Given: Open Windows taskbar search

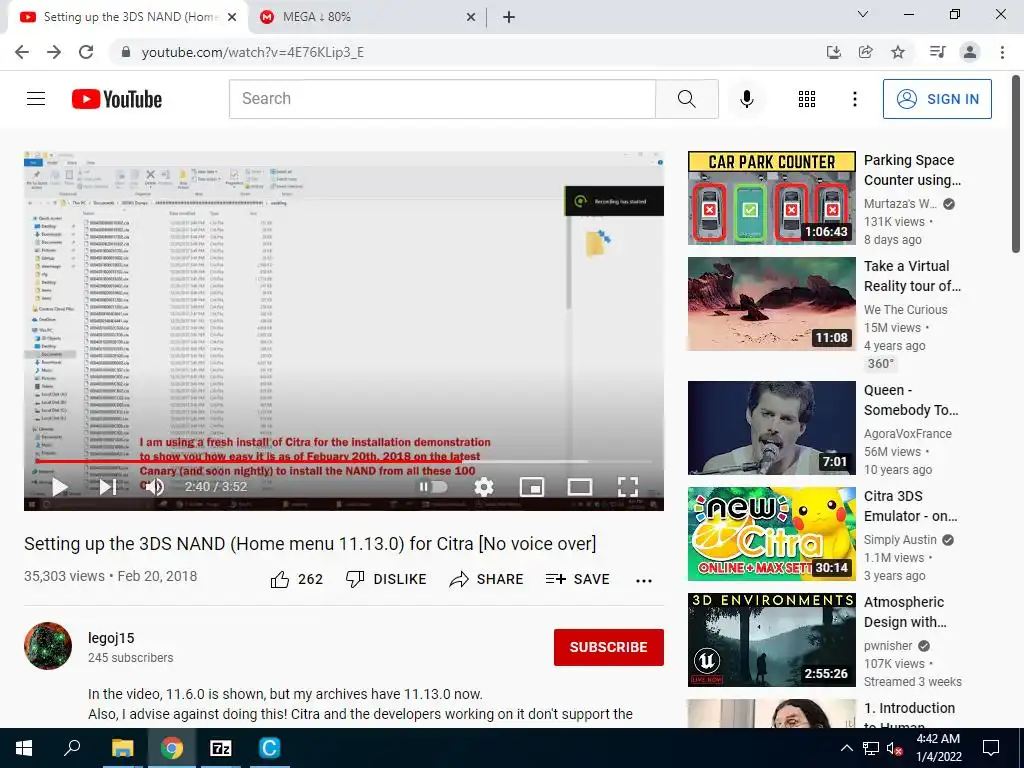Looking at the screenshot, I should (x=72, y=748).
